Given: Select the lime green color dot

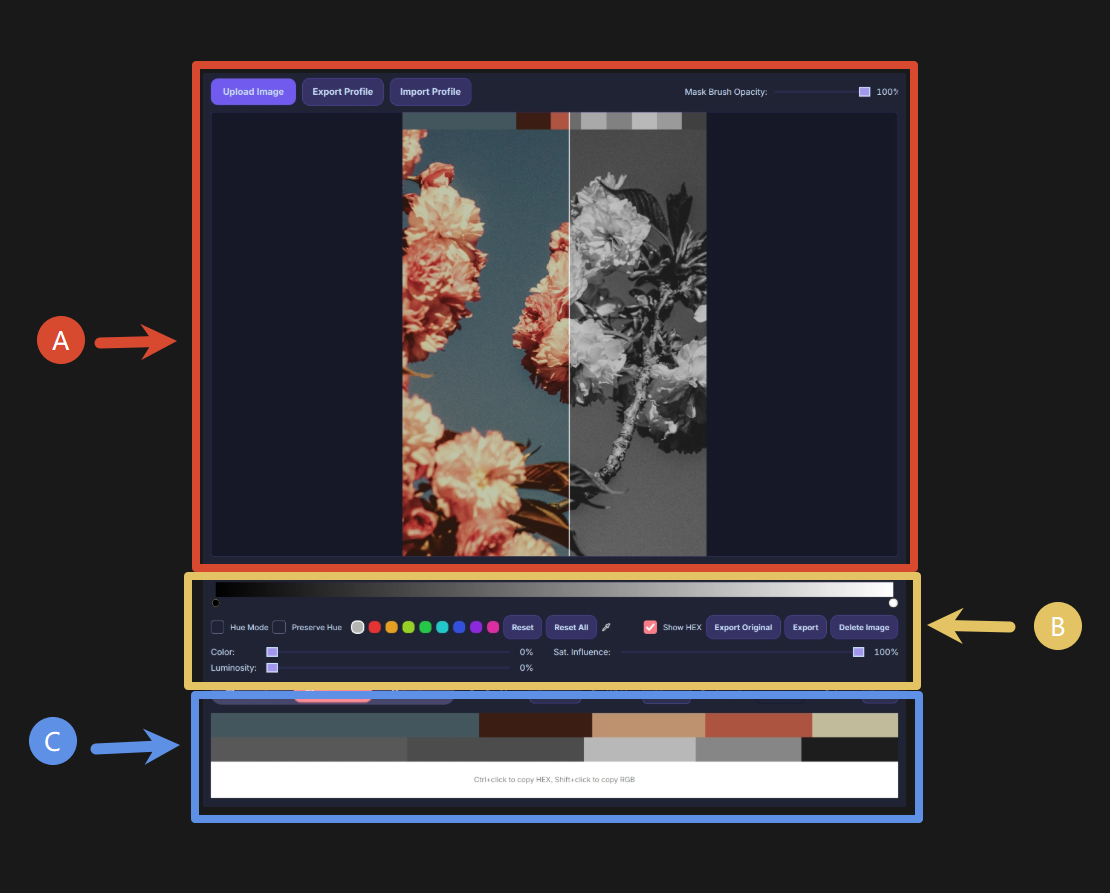Looking at the screenshot, I should click(408, 627).
